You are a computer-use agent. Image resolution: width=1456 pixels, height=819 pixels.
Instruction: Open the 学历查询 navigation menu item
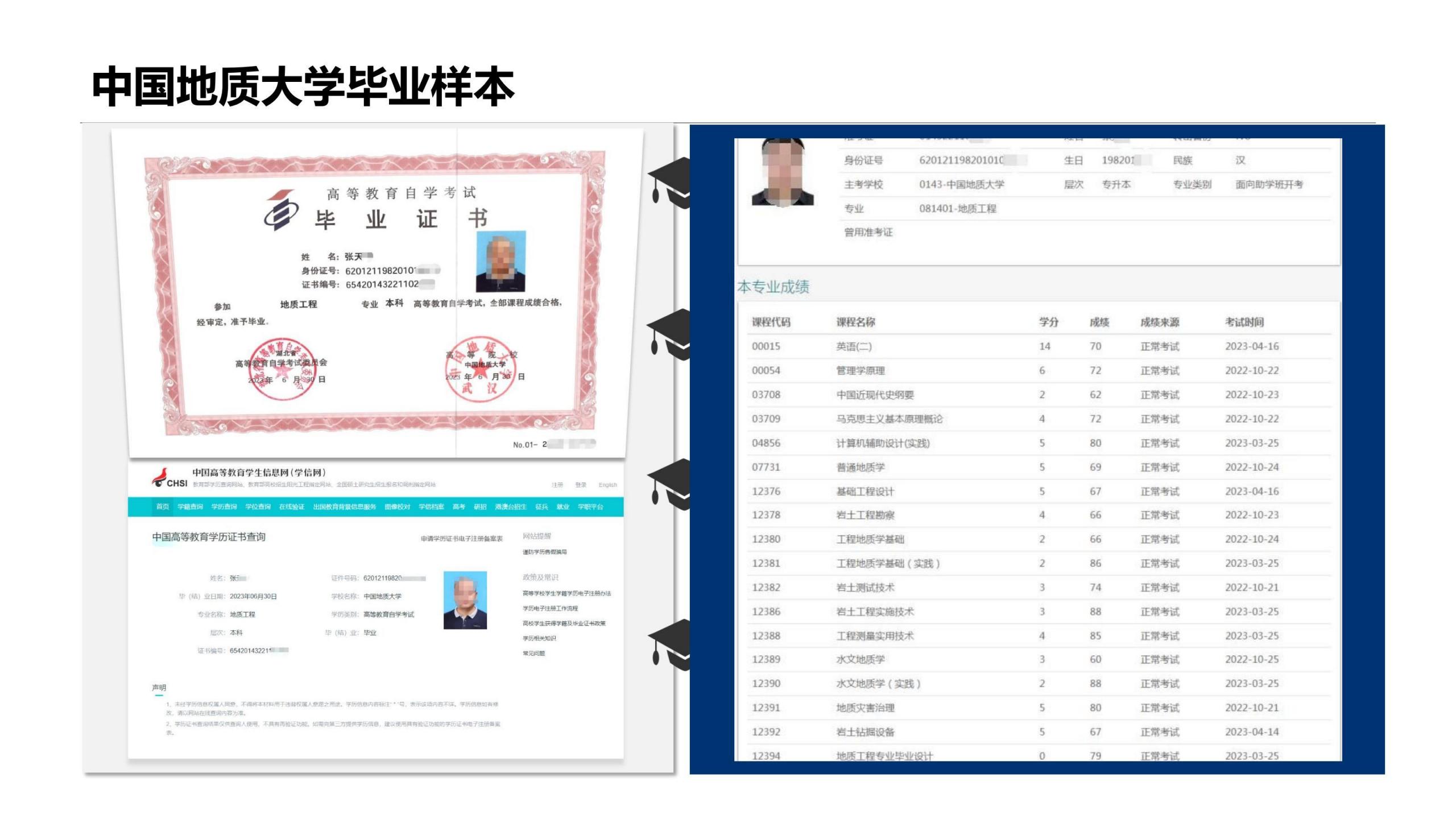(224, 507)
